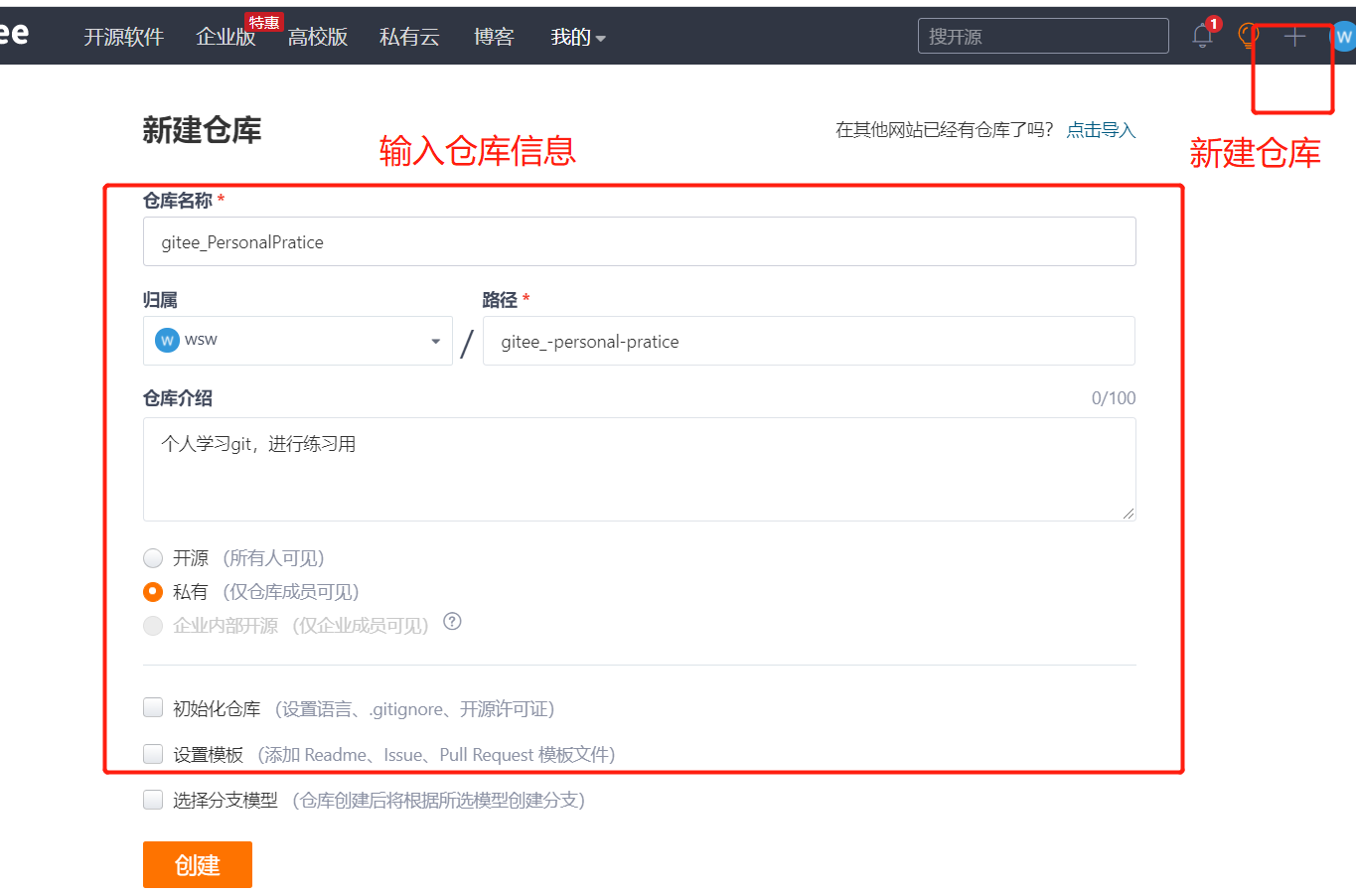This screenshot has width=1356, height=896.
Task: Click the 0/100 character counter
Action: tap(1114, 398)
